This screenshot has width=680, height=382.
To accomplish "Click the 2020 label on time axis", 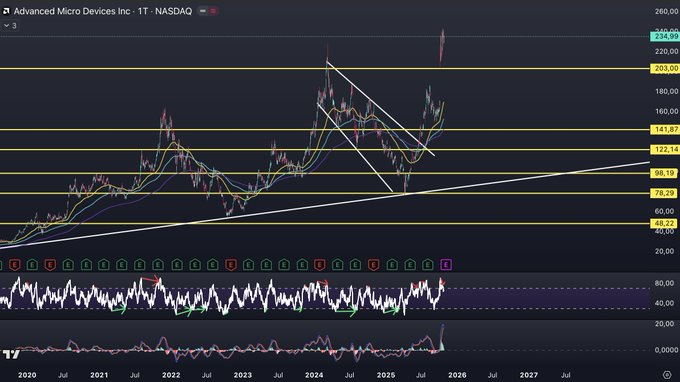I will point(27,375).
